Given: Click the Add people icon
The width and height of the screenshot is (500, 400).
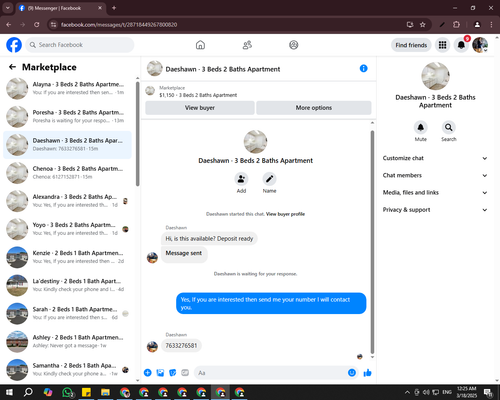Looking at the screenshot, I should (x=241, y=179).
